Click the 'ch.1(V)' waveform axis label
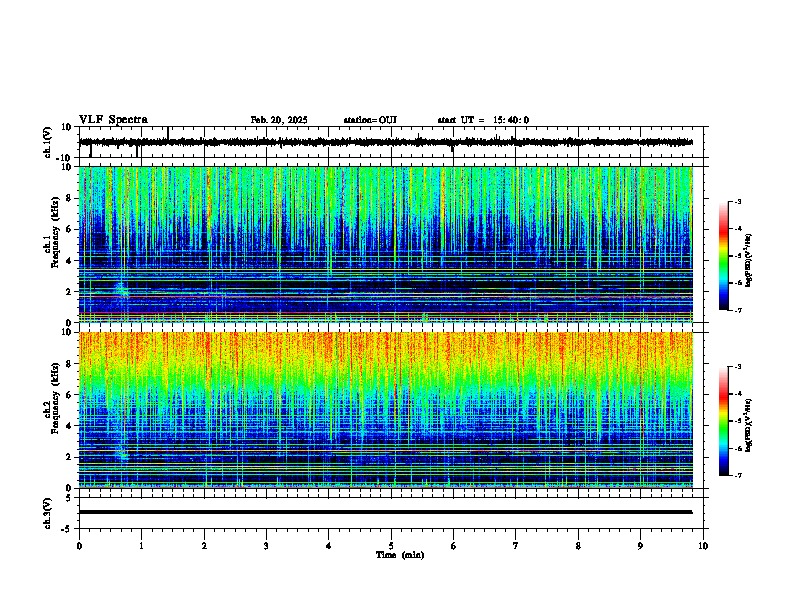The height and width of the screenshot is (612, 792). click(x=48, y=142)
